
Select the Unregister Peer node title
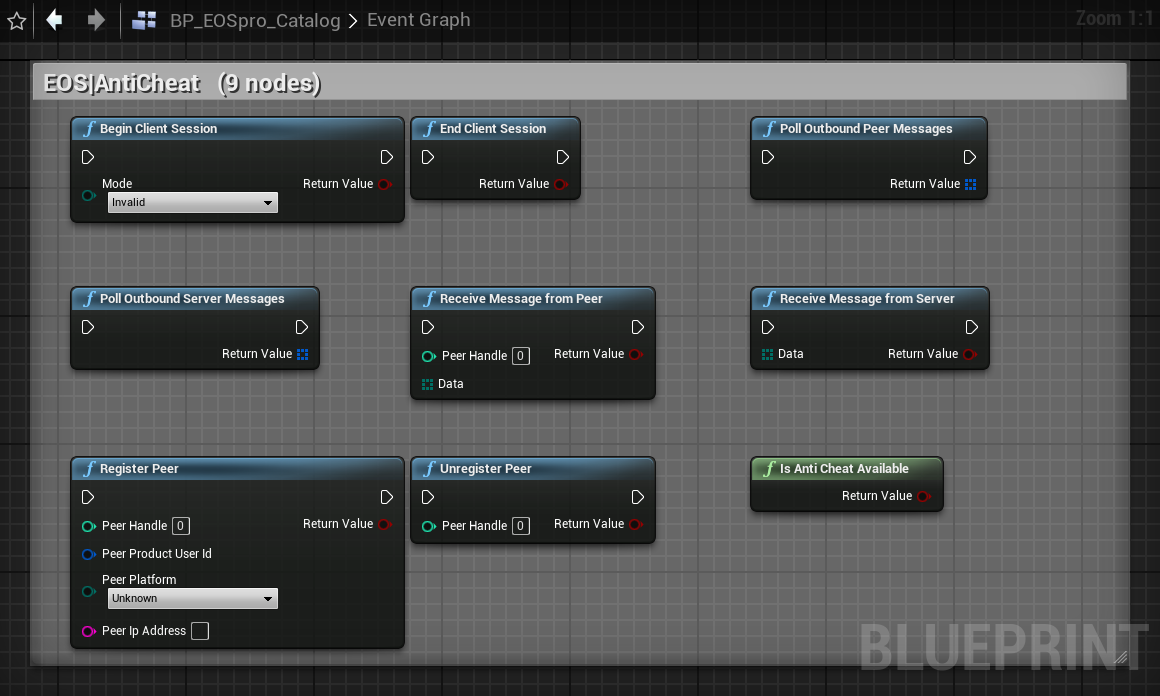click(x=485, y=469)
